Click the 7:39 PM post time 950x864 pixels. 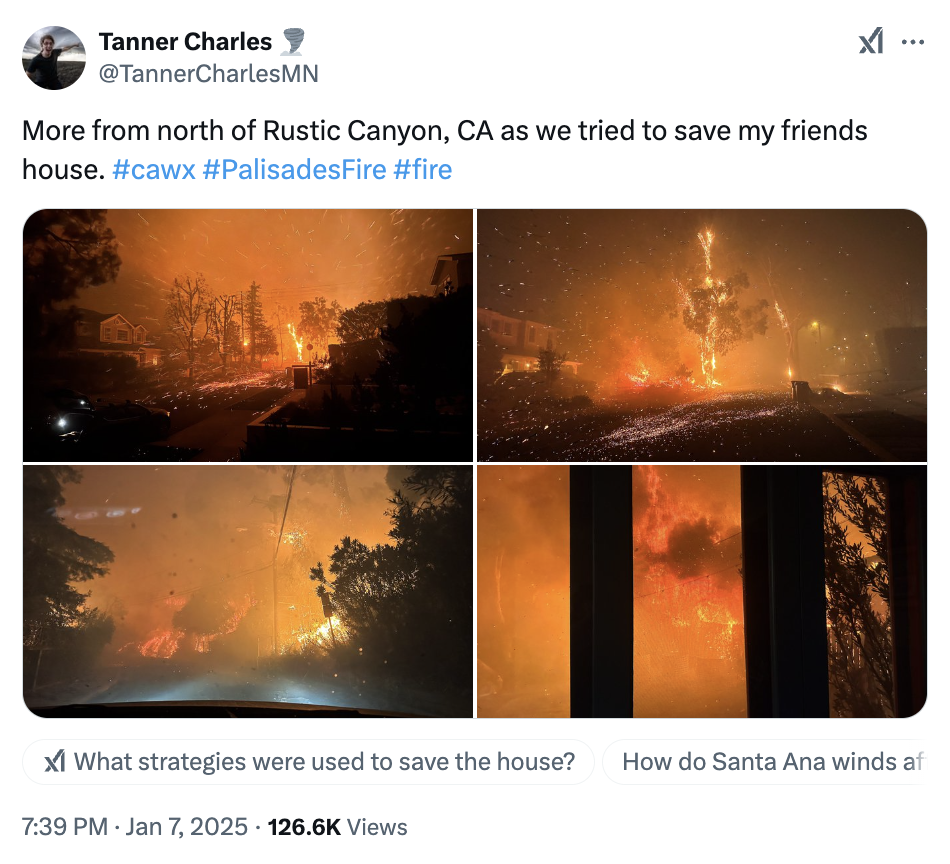65,827
